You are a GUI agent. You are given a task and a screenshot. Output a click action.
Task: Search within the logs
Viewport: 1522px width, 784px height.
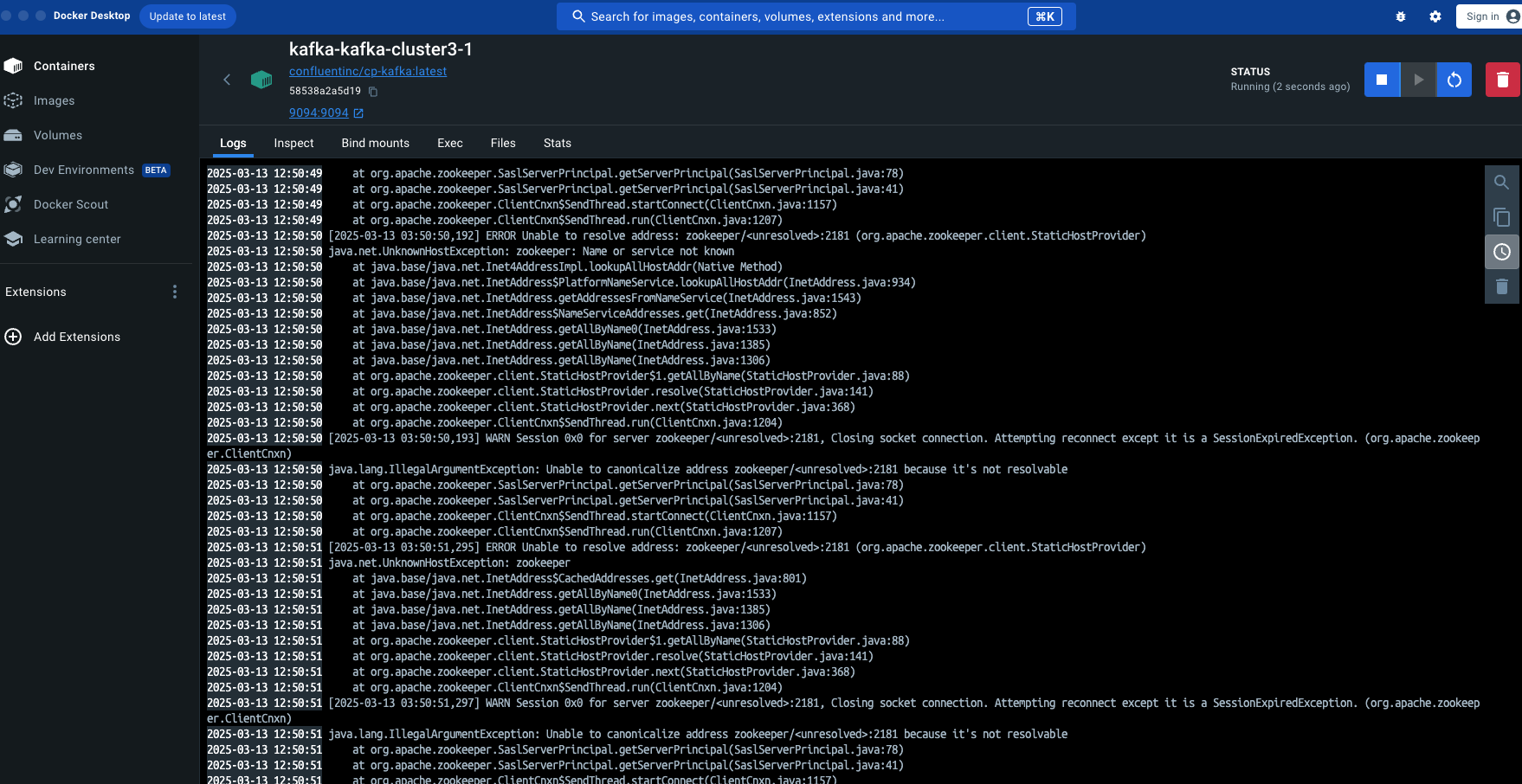pos(1502,183)
